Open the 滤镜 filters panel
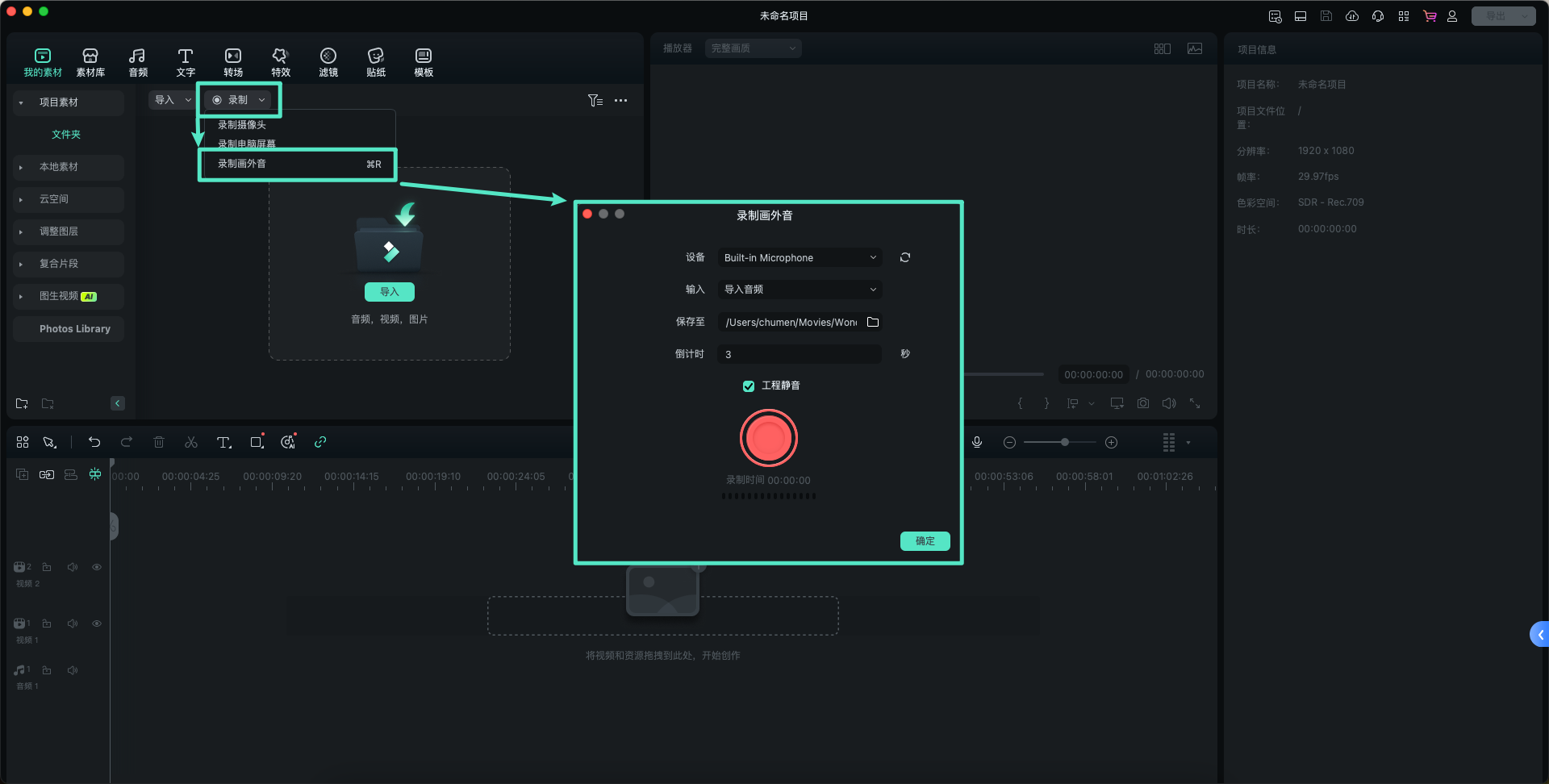The image size is (1549, 784). (x=328, y=62)
